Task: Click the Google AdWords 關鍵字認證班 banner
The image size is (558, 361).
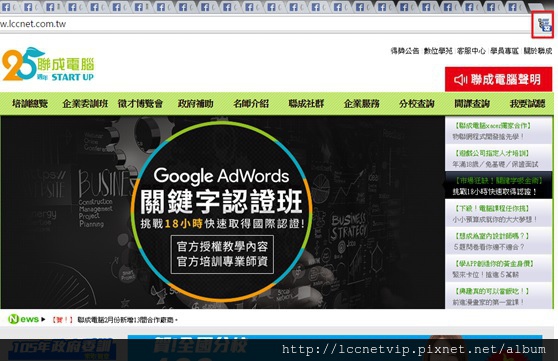Action: pyautogui.click(x=222, y=212)
